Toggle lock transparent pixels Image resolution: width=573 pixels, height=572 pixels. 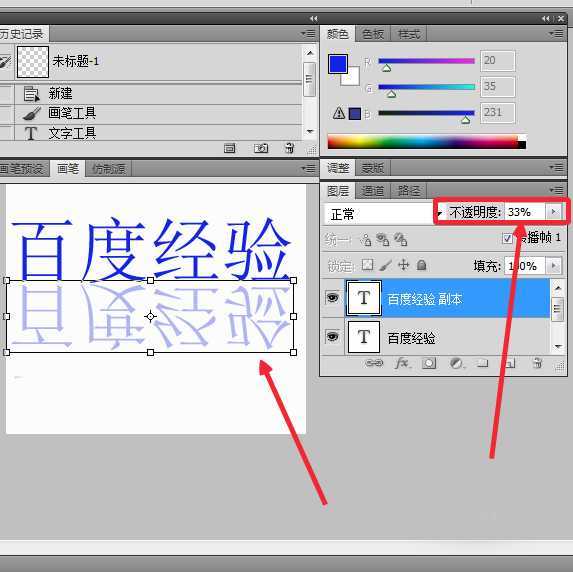[368, 265]
